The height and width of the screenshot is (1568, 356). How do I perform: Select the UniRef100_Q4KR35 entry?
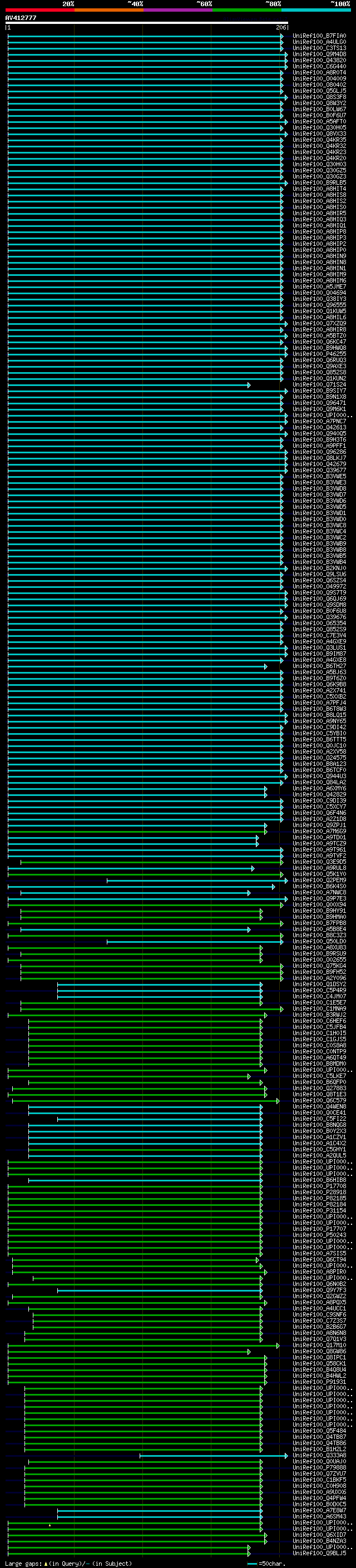coord(319,140)
